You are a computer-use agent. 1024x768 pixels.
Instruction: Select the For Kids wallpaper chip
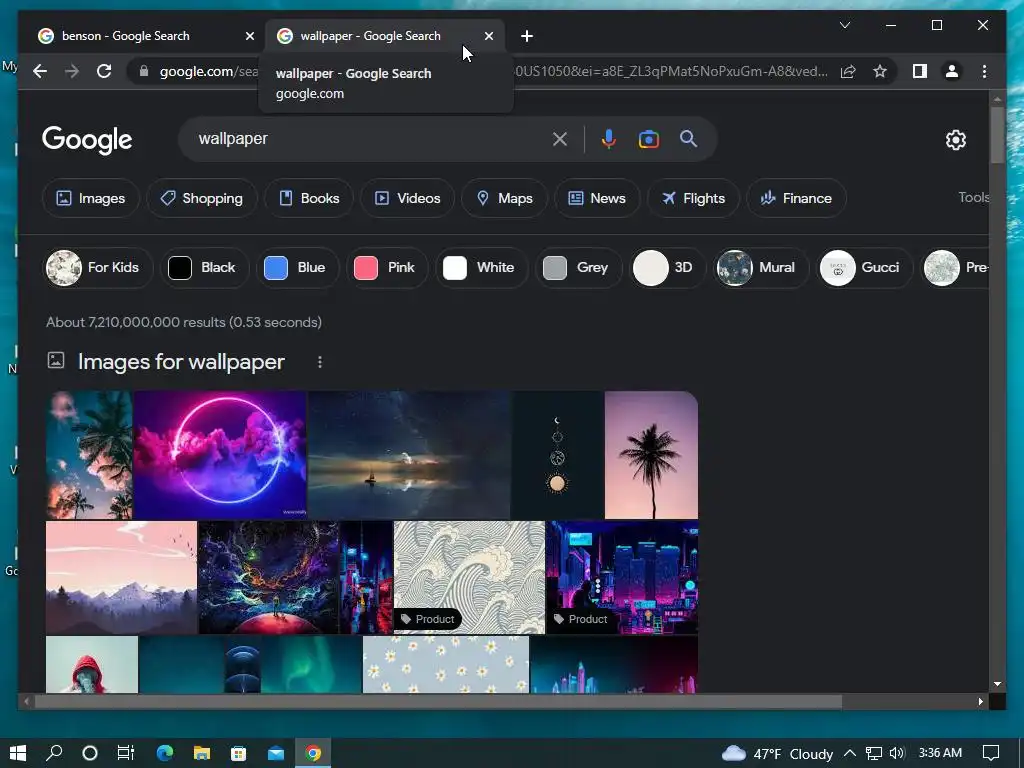98,268
